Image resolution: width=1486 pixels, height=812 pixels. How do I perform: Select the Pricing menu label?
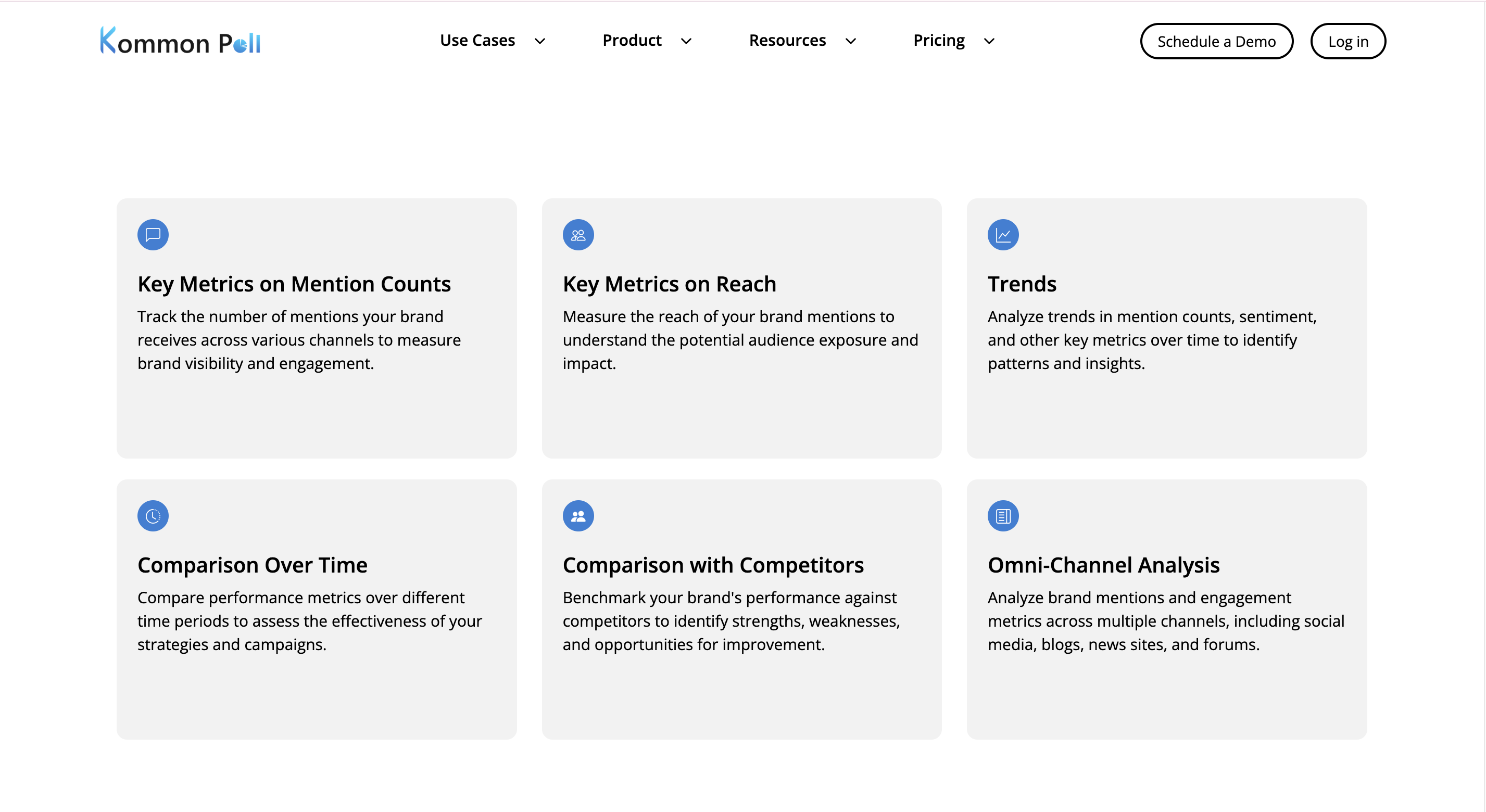coord(939,41)
